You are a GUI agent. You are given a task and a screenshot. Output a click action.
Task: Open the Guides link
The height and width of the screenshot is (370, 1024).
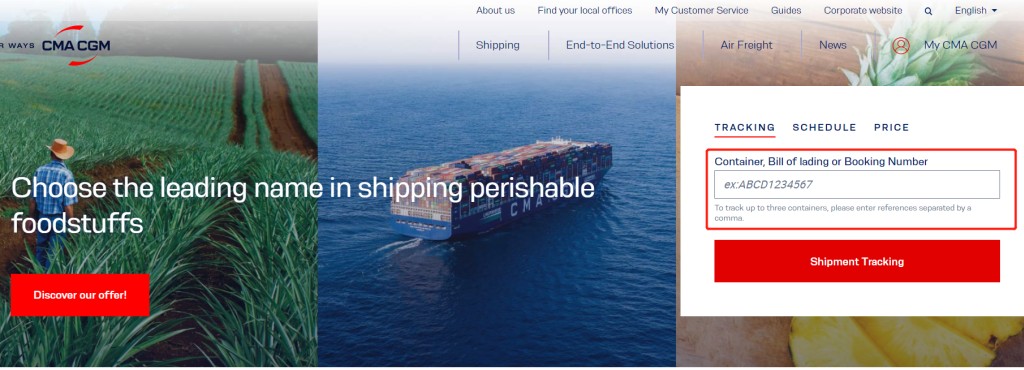click(786, 10)
